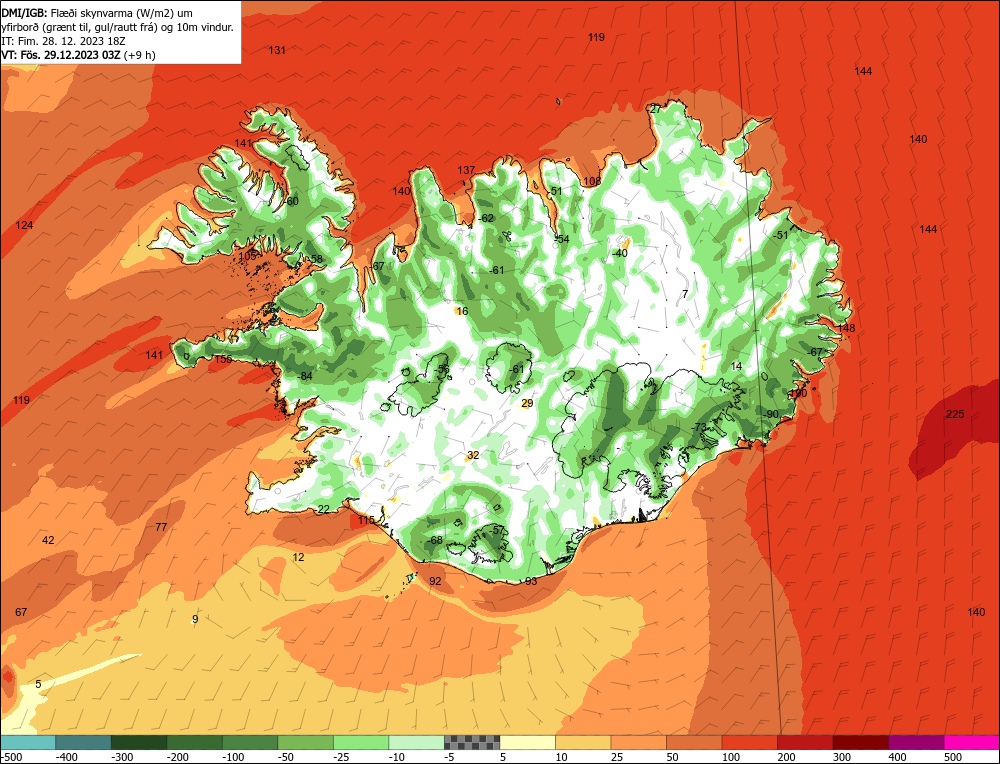Click the map value 42
This screenshot has width=1000, height=764.
48,540
